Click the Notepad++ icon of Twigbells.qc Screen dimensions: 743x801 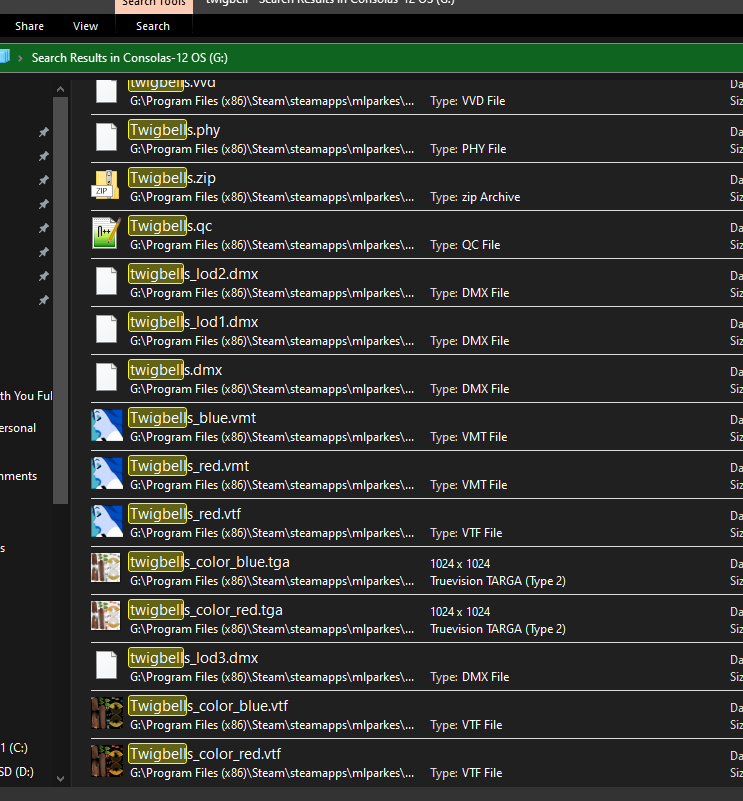106,233
